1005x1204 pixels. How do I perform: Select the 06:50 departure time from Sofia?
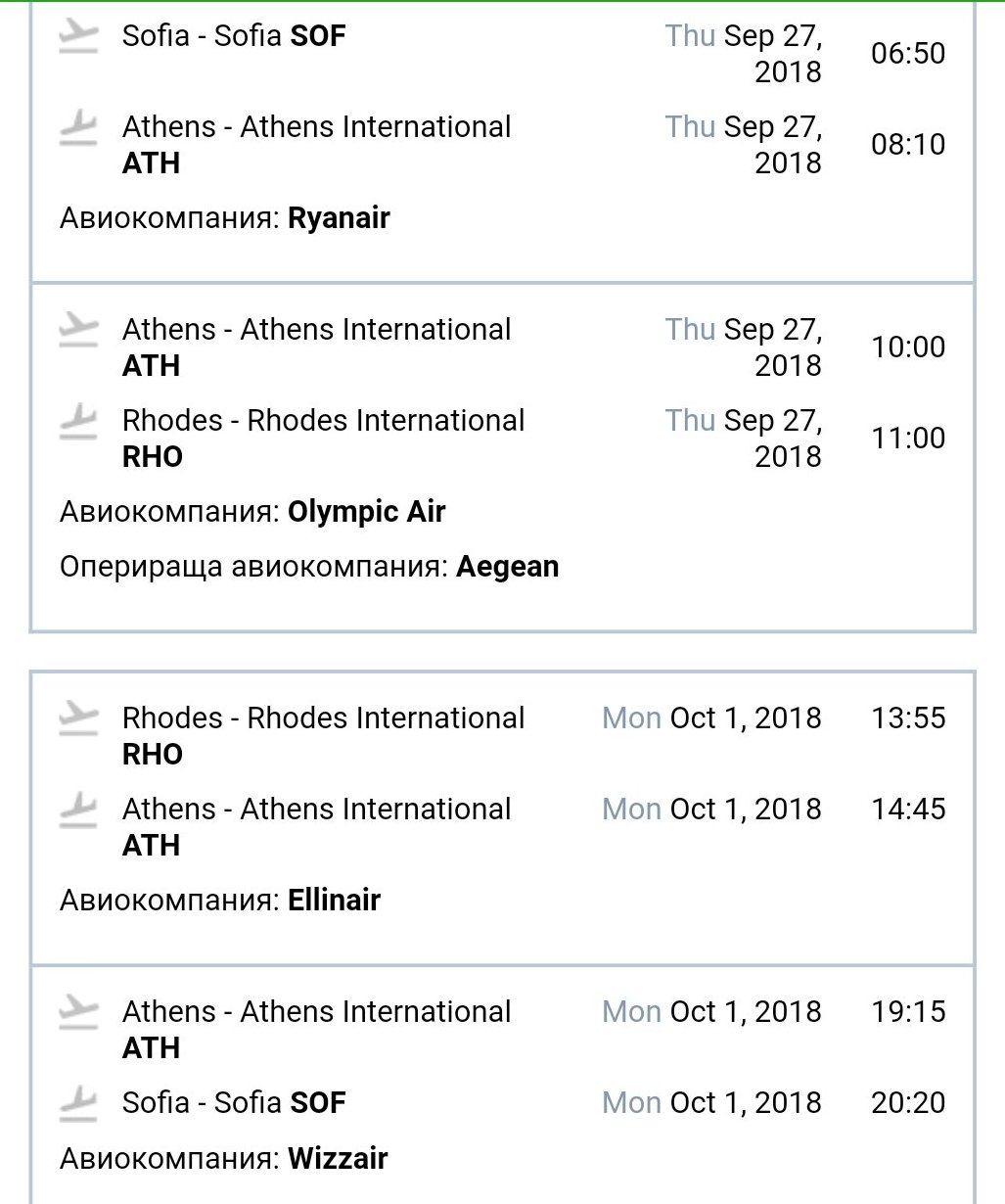click(x=908, y=53)
